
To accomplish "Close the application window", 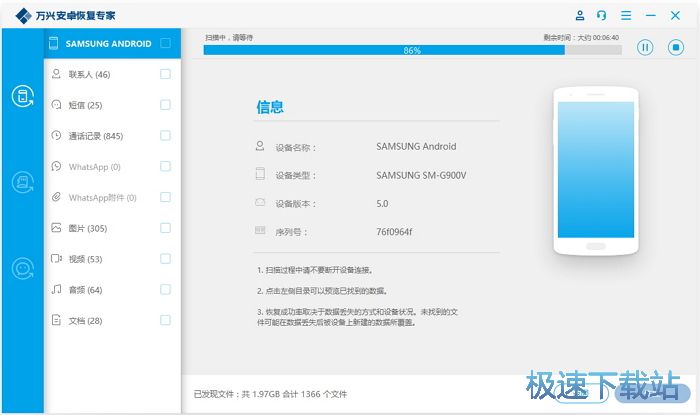I will (675, 16).
